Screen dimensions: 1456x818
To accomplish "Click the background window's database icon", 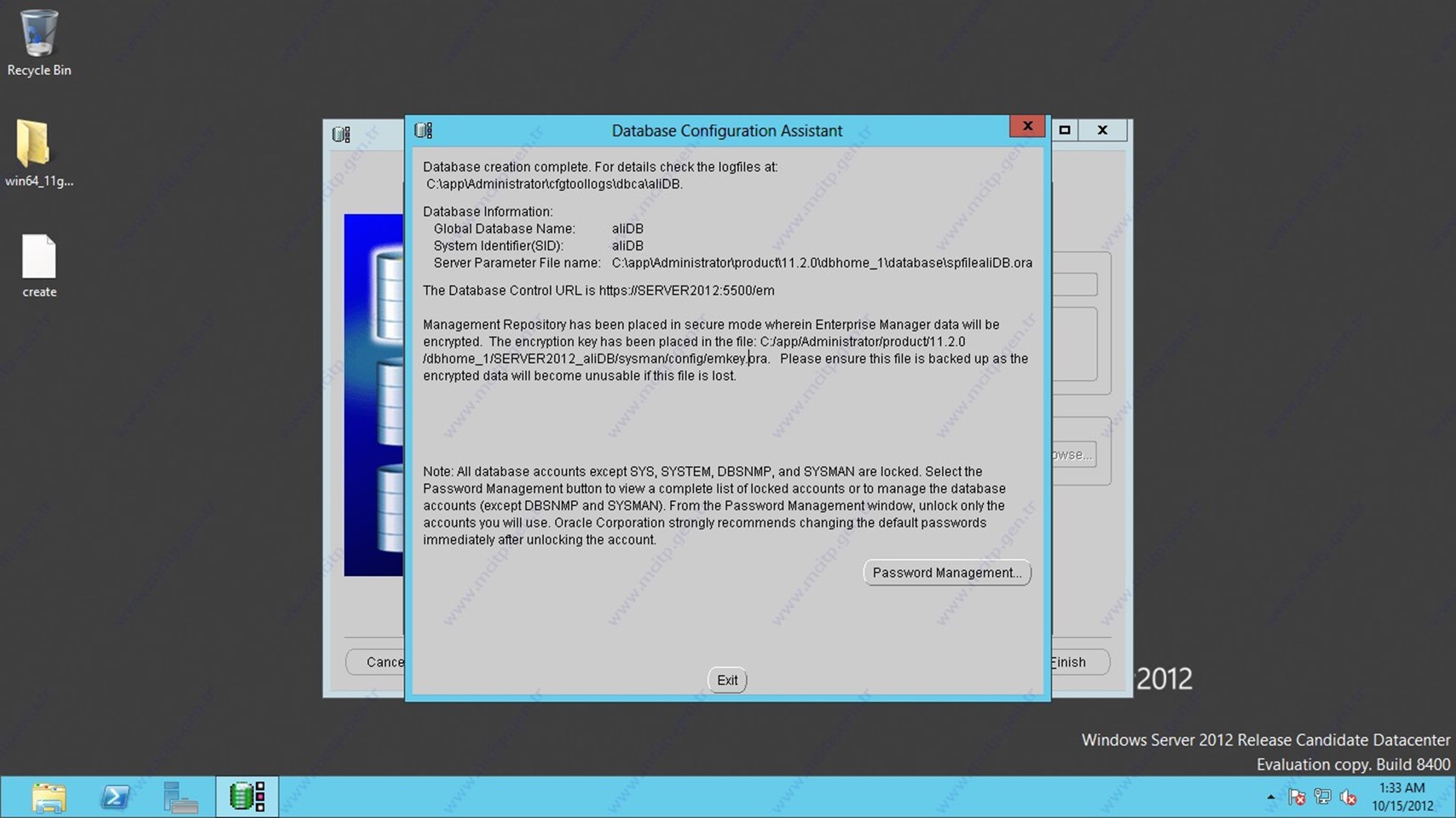I will (x=341, y=134).
